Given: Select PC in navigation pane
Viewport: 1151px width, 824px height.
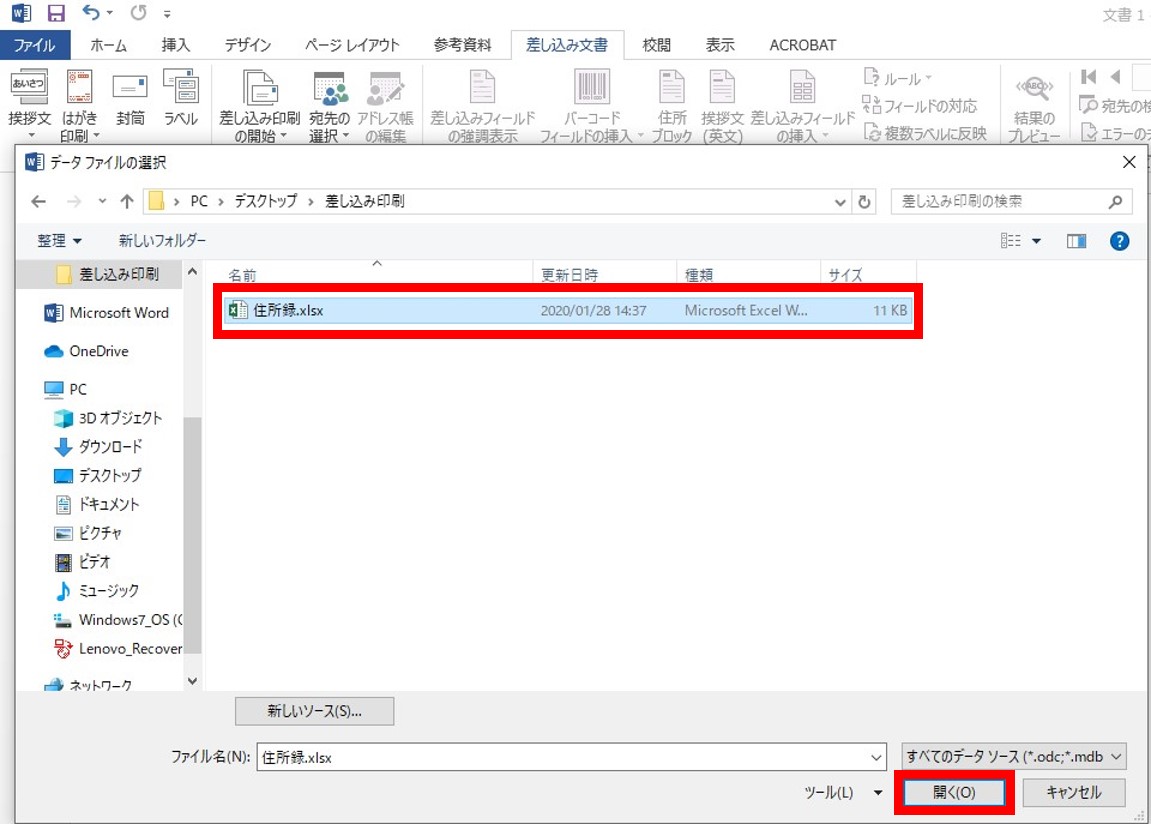Looking at the screenshot, I should tap(65, 390).
